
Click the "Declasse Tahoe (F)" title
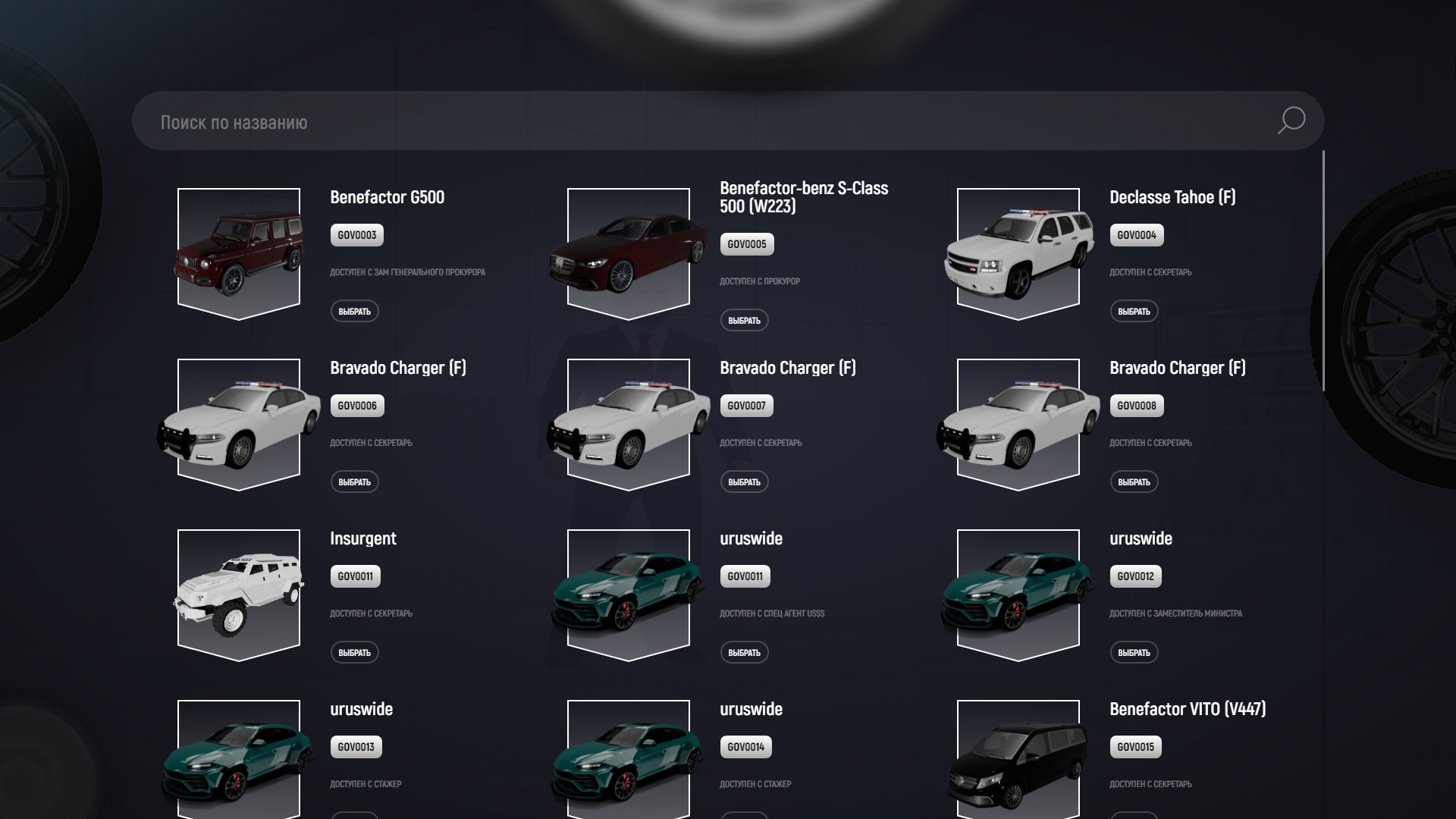[1172, 197]
